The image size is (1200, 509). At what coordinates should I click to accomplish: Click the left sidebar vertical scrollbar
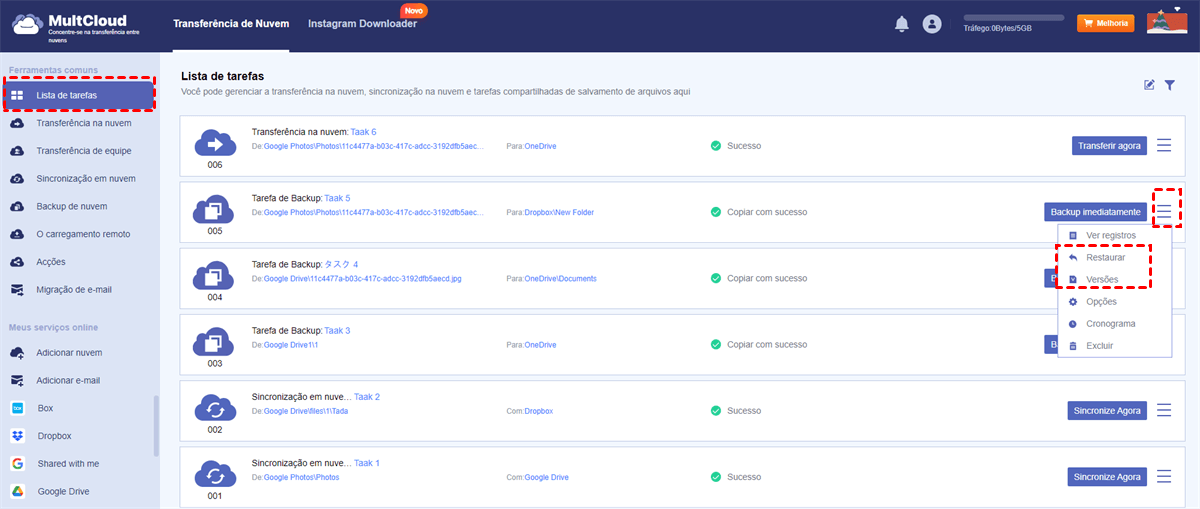tap(155, 425)
